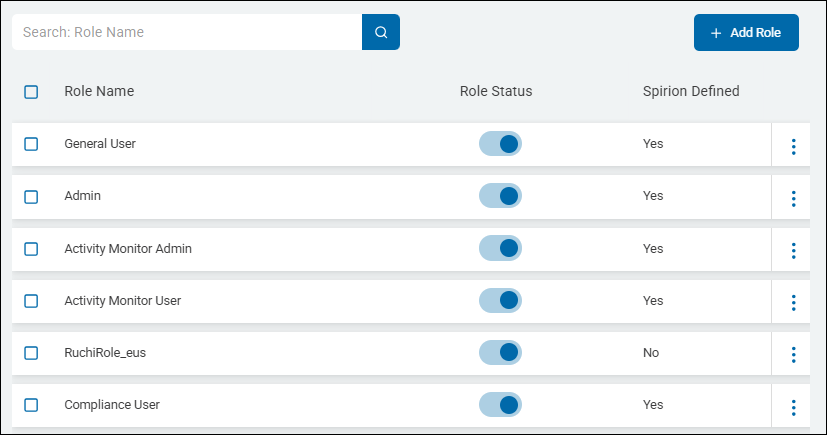Screen dimensions: 827x435
Task: Open actions menu for Activity Monitor User
Action: 793,302
